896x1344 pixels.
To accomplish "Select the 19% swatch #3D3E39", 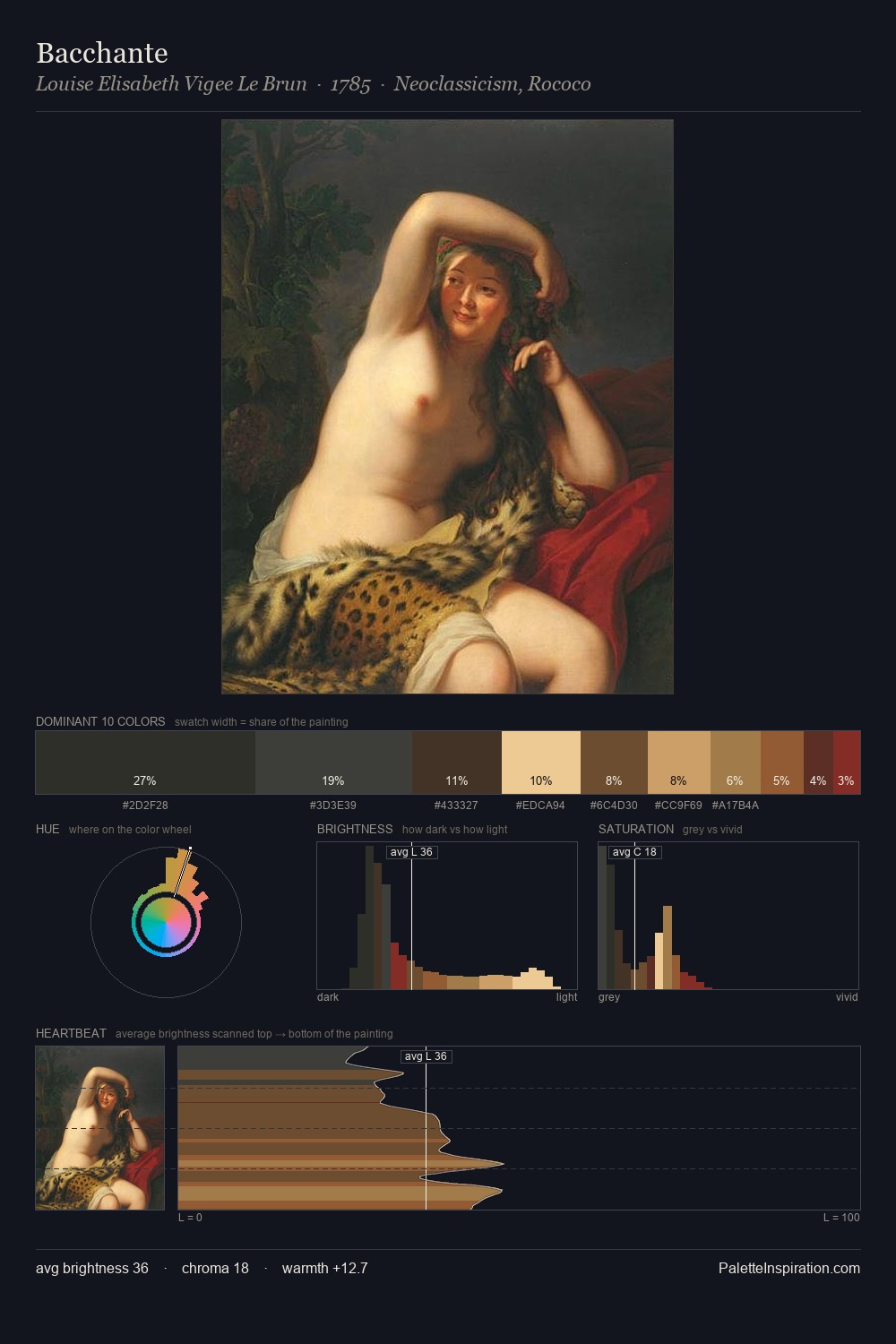I will [x=333, y=762].
